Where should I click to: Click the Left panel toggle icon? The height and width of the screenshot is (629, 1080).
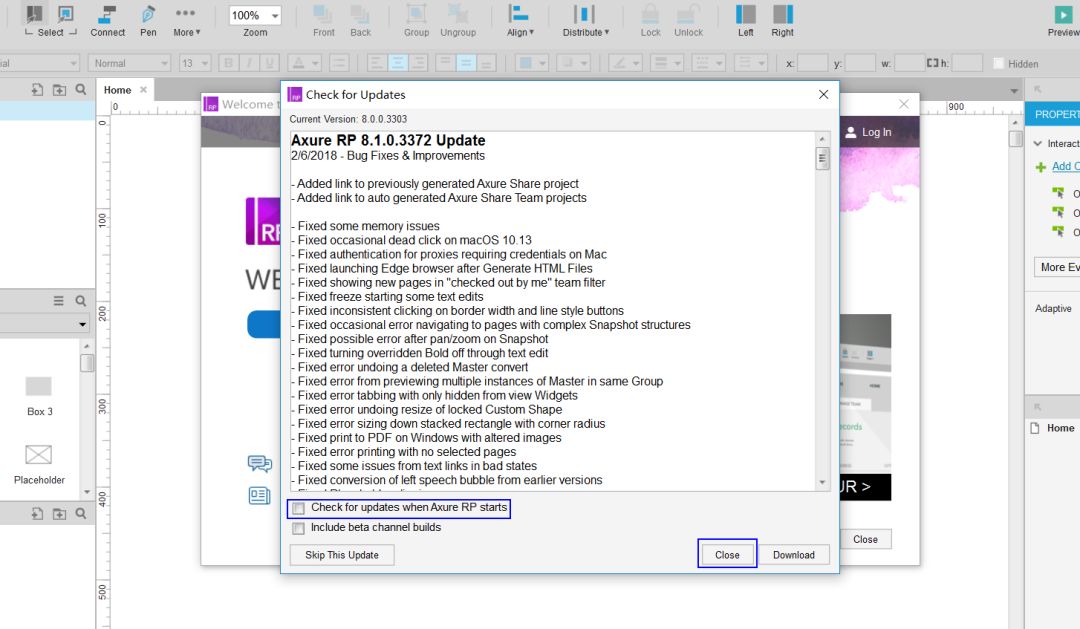746,15
